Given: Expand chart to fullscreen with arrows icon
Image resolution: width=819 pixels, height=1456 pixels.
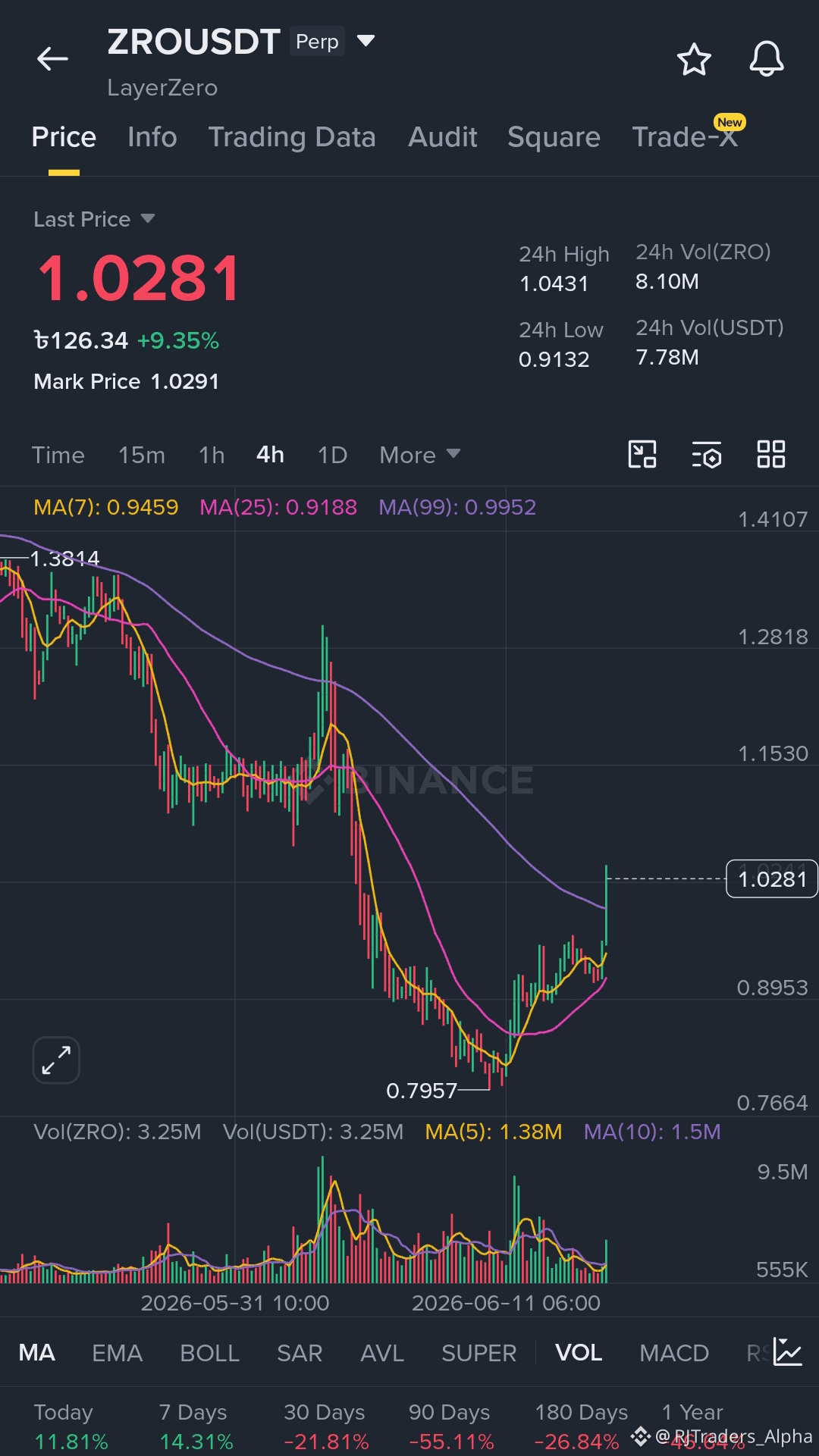Looking at the screenshot, I should pyautogui.click(x=57, y=1060).
